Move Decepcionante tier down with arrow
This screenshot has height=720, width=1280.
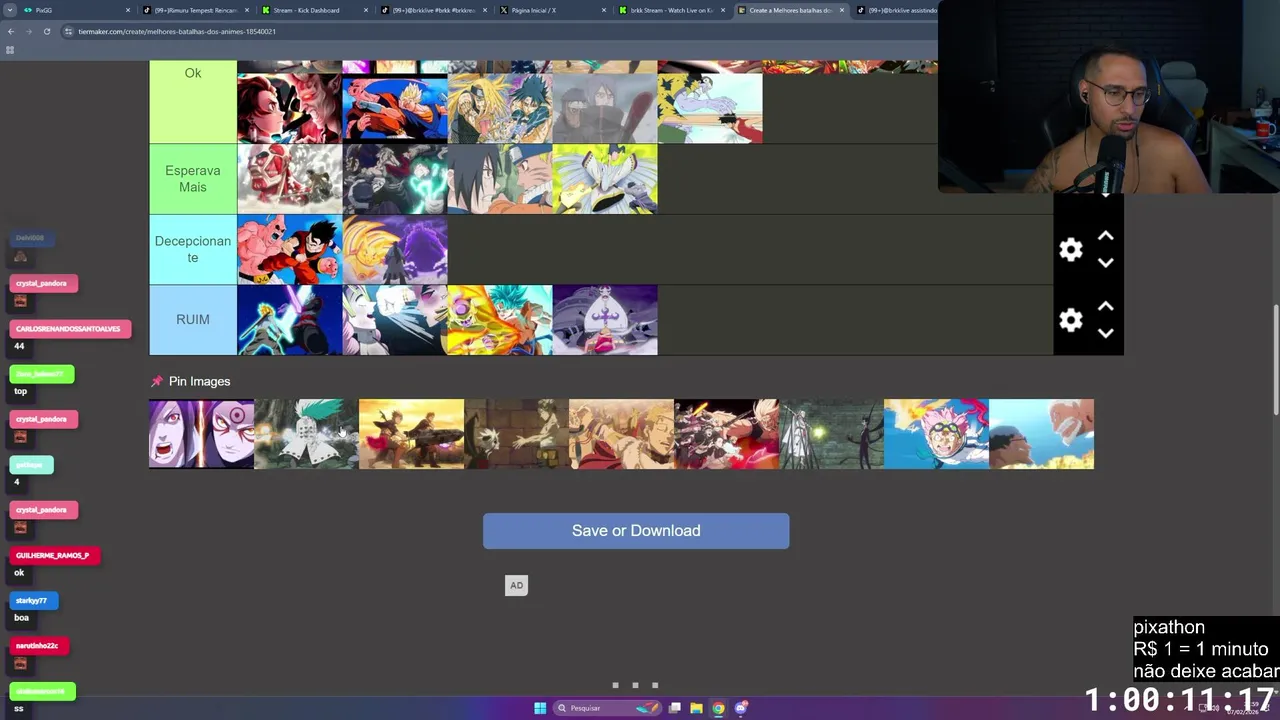(x=1105, y=263)
